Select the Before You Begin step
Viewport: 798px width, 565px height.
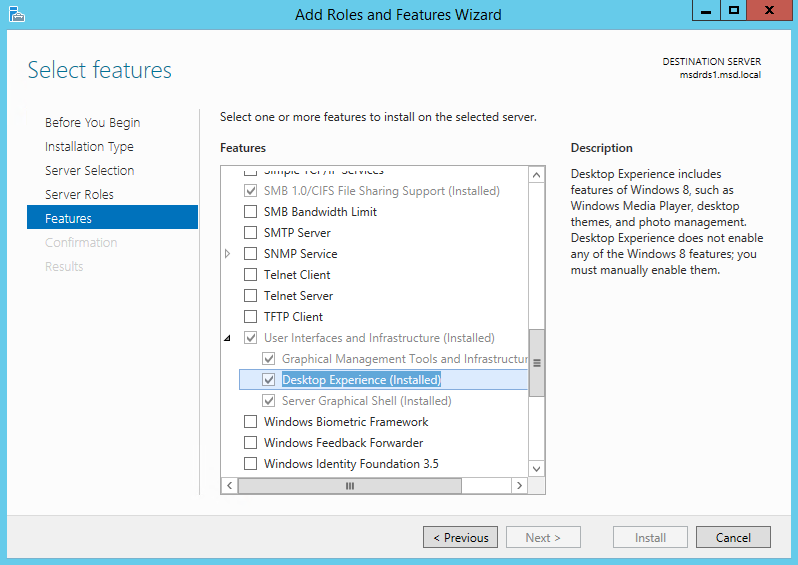point(92,123)
